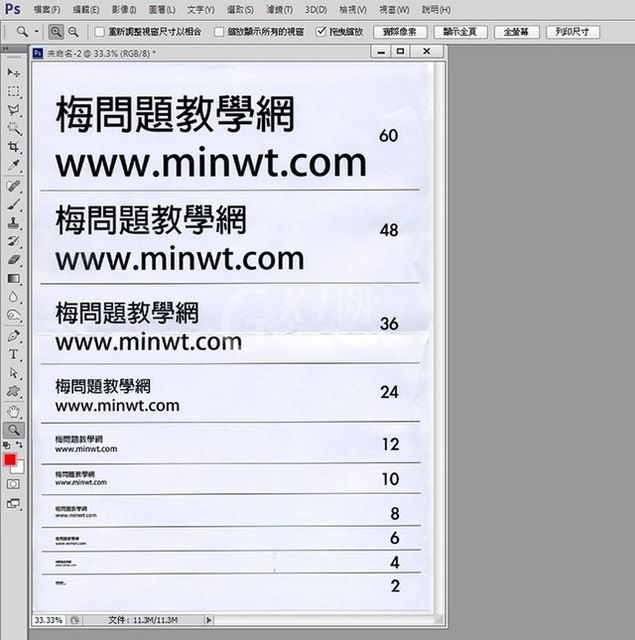
Task: Open the 影像(I) menu
Action: pos(124,10)
